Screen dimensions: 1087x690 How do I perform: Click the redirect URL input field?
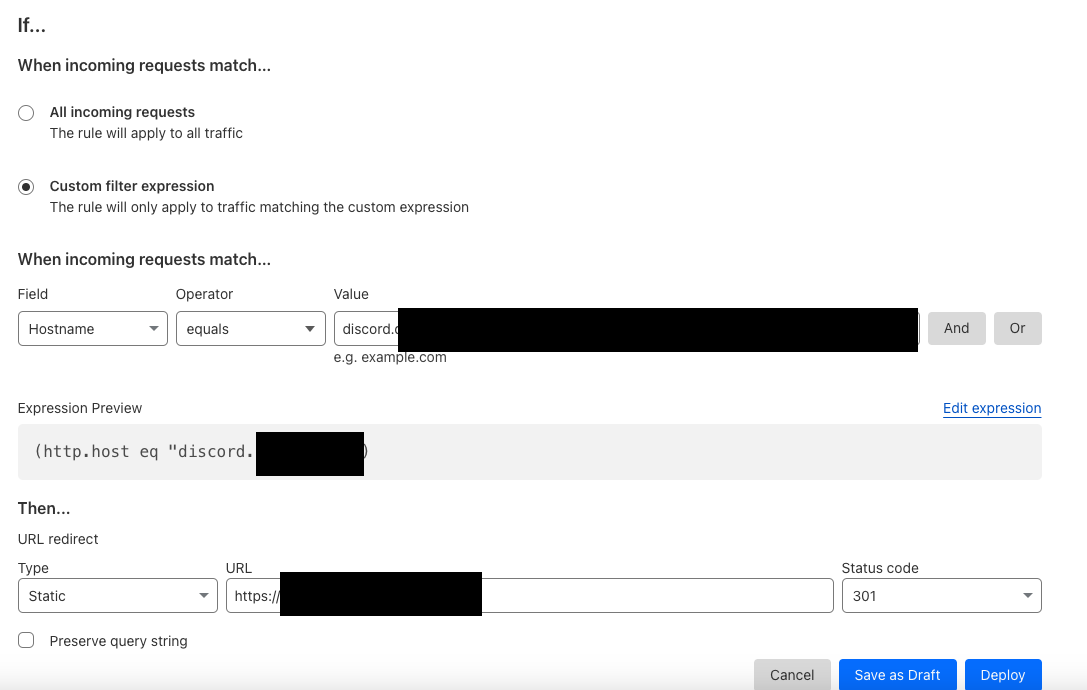click(530, 596)
